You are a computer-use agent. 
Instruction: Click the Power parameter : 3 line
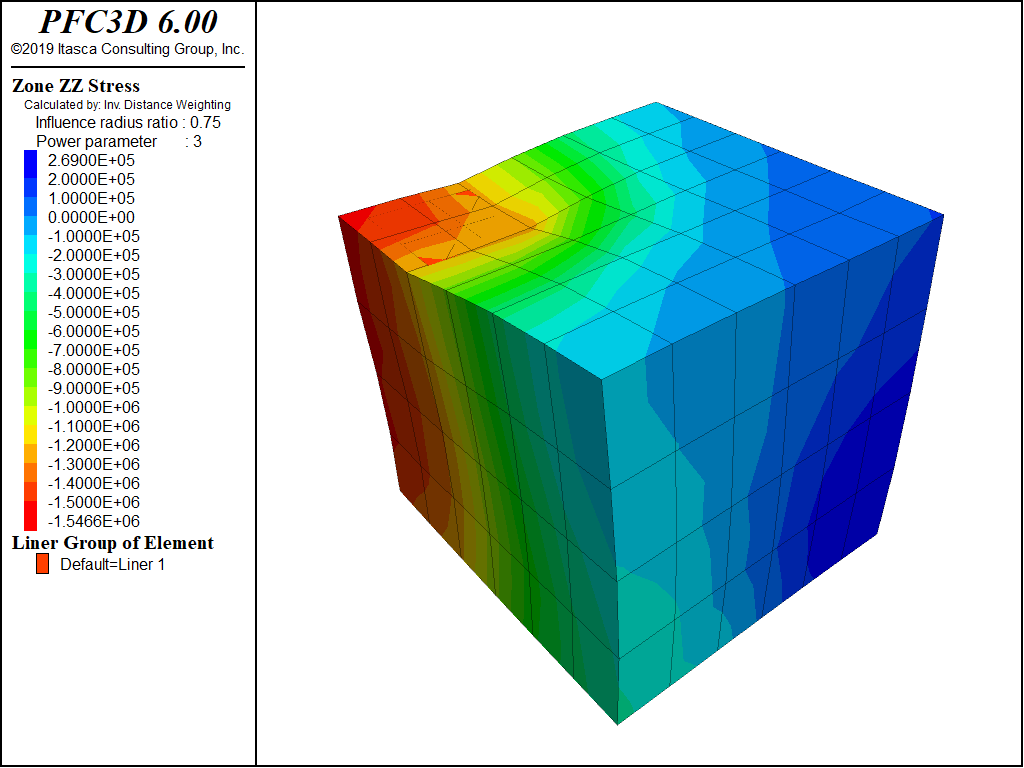[x=119, y=142]
